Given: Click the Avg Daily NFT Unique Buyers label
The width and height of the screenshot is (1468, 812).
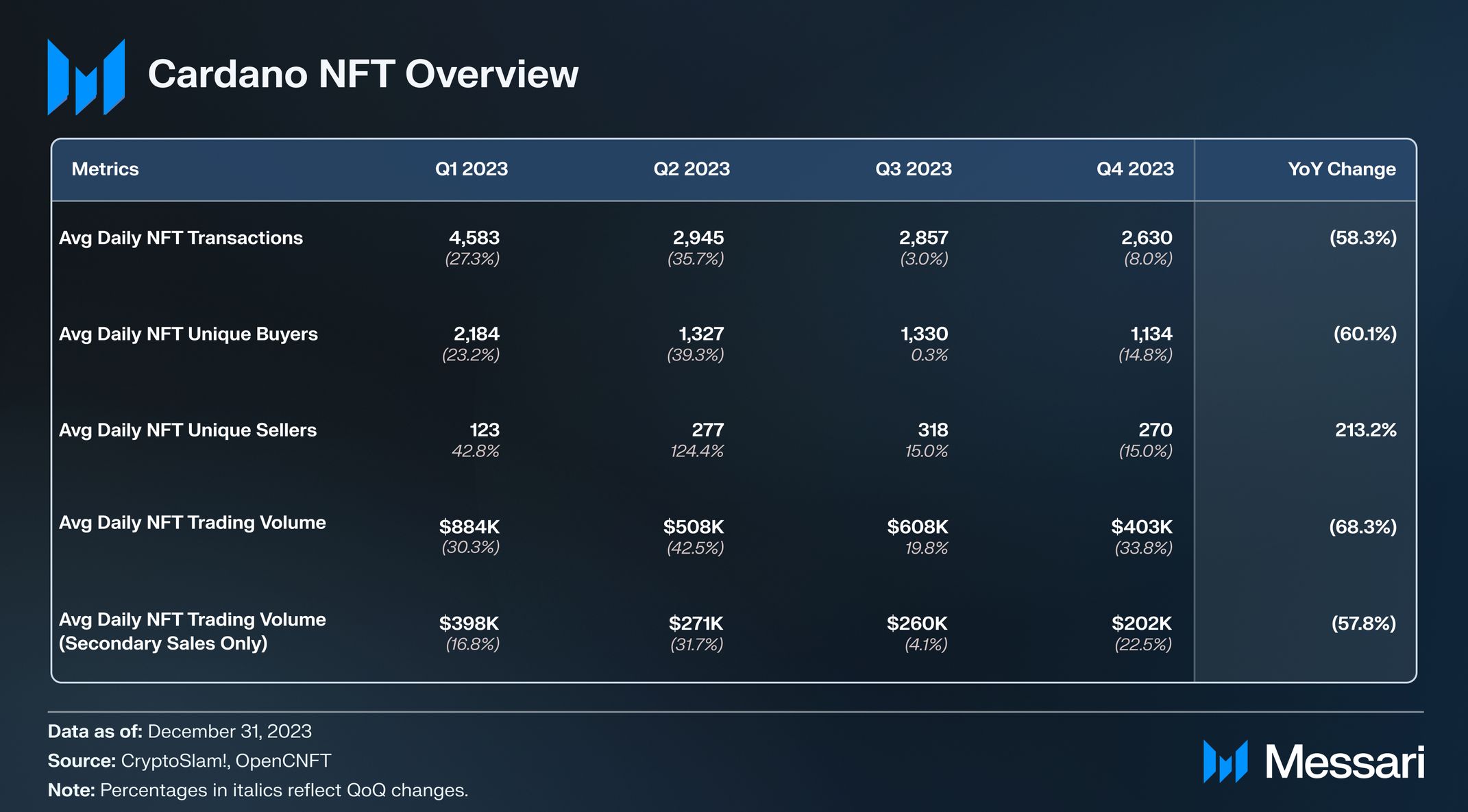Looking at the screenshot, I should point(188,334).
